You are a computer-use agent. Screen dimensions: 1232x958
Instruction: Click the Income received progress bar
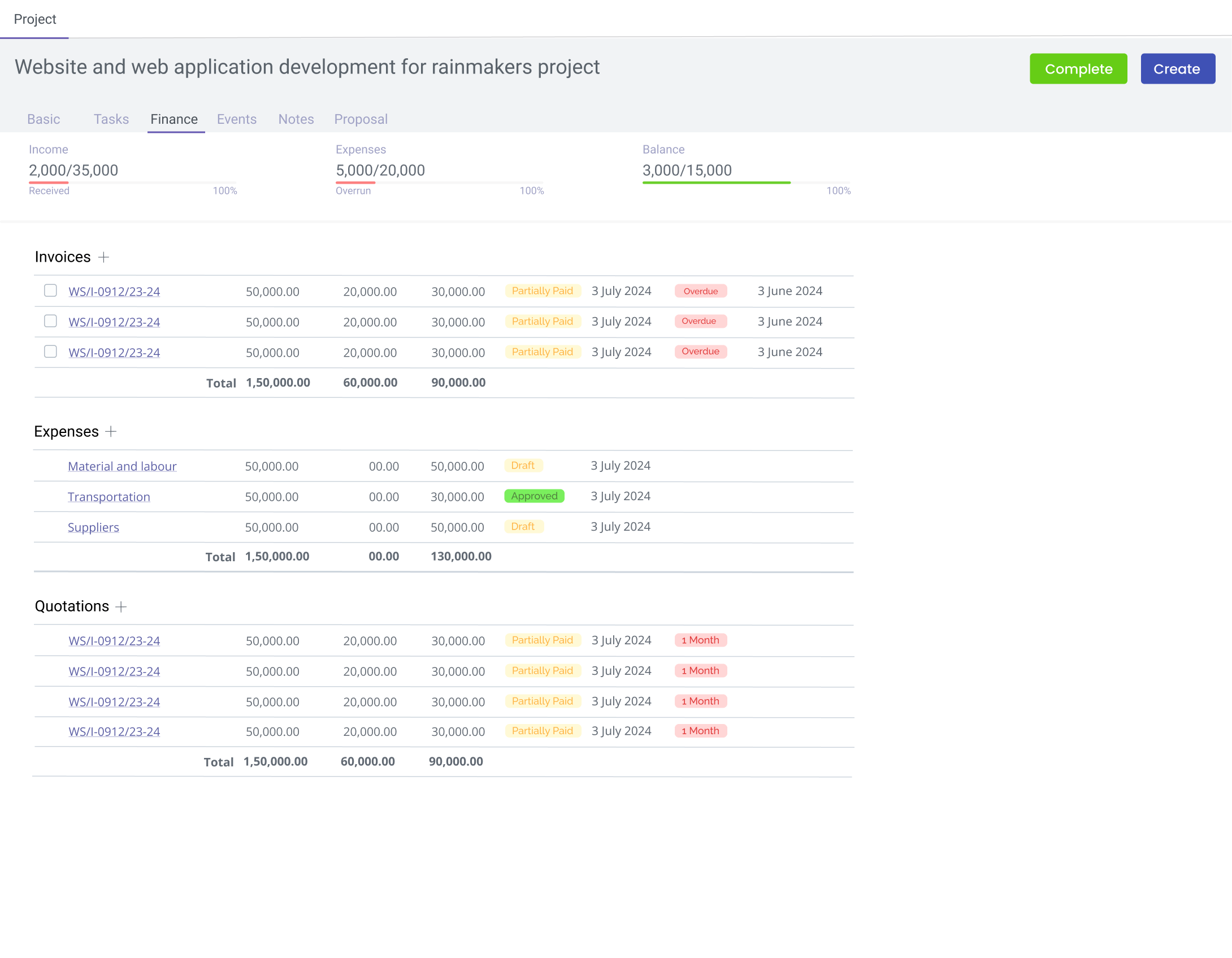coord(133,183)
